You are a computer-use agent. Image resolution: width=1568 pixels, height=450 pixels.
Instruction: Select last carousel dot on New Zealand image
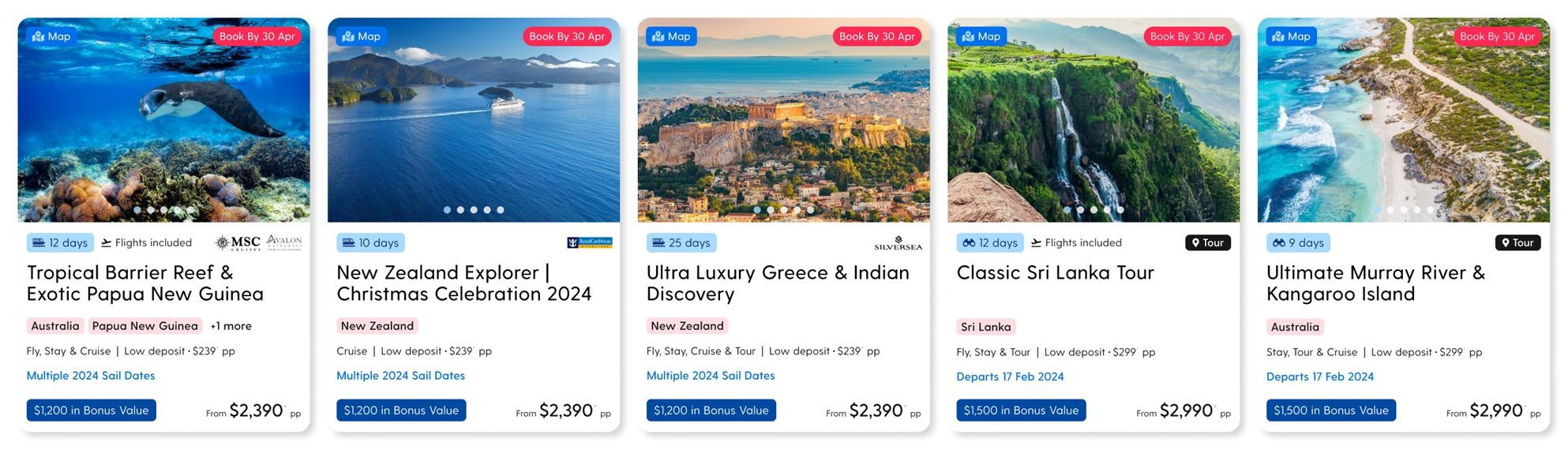[x=501, y=210]
